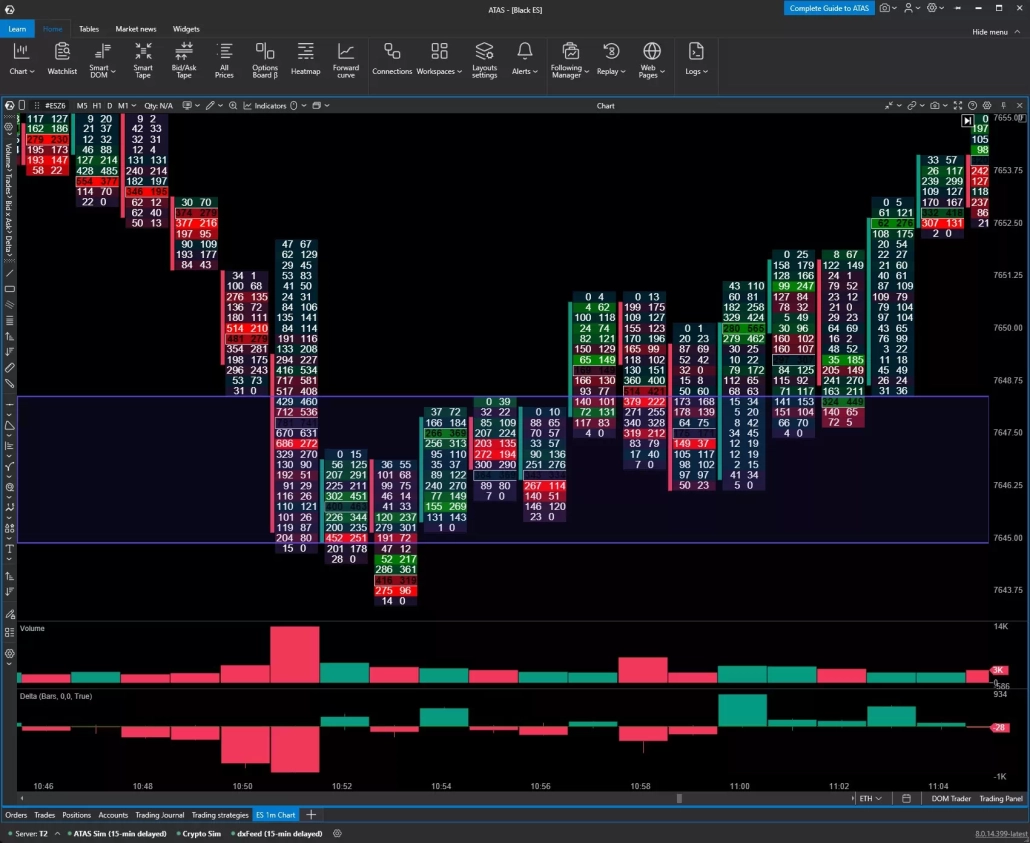Open the Connections manager
The width and height of the screenshot is (1030, 843).
pyautogui.click(x=392, y=59)
